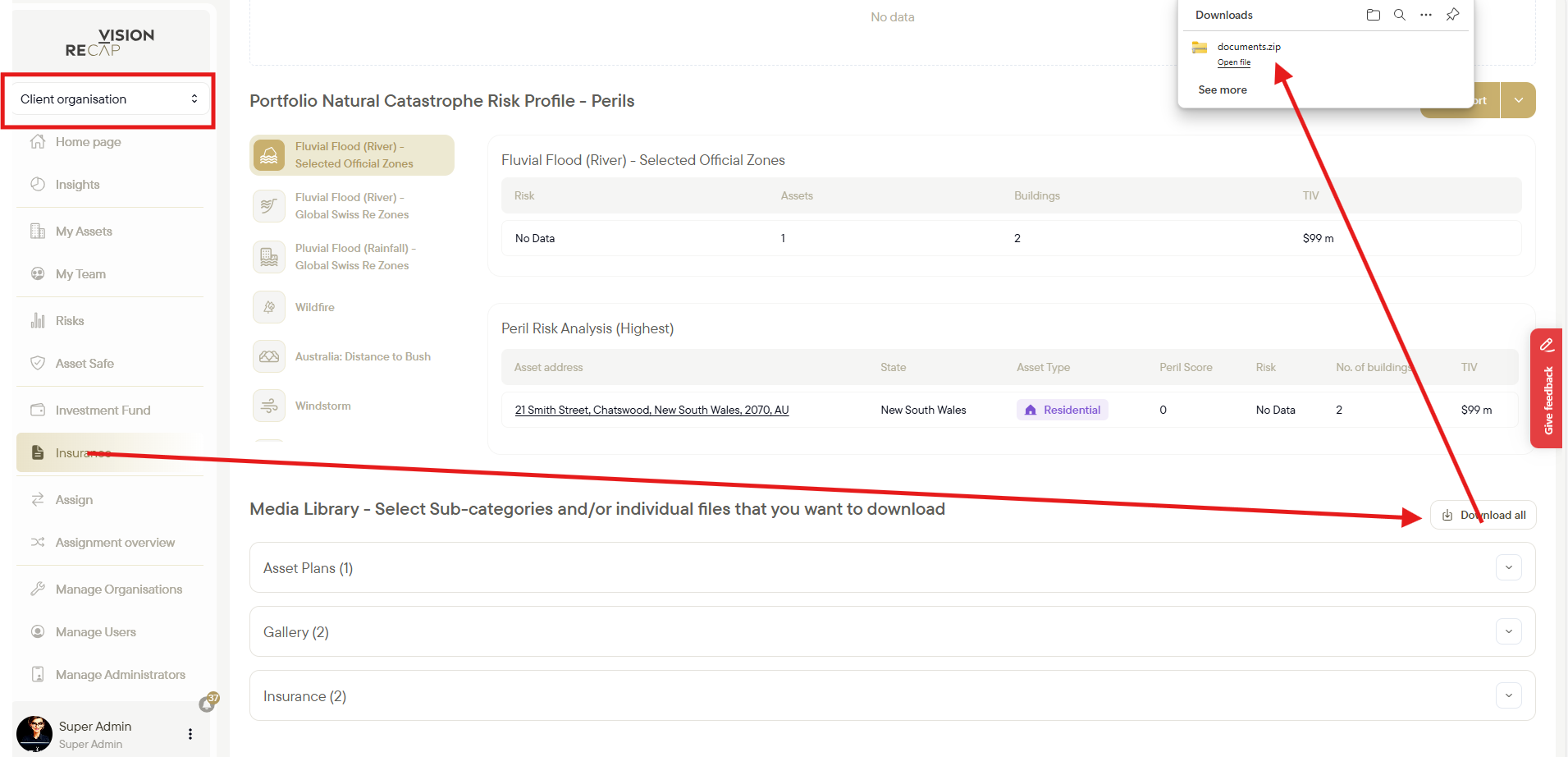Viewport: 1568px width, 757px height.
Task: Click the My Team icon
Action: point(38,274)
